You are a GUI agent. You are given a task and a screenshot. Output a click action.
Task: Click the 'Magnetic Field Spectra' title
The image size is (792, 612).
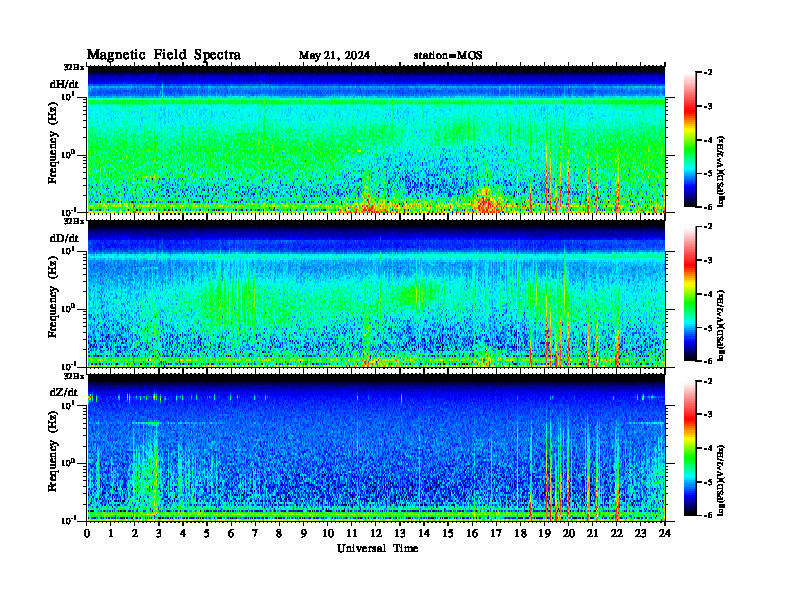[x=164, y=55]
